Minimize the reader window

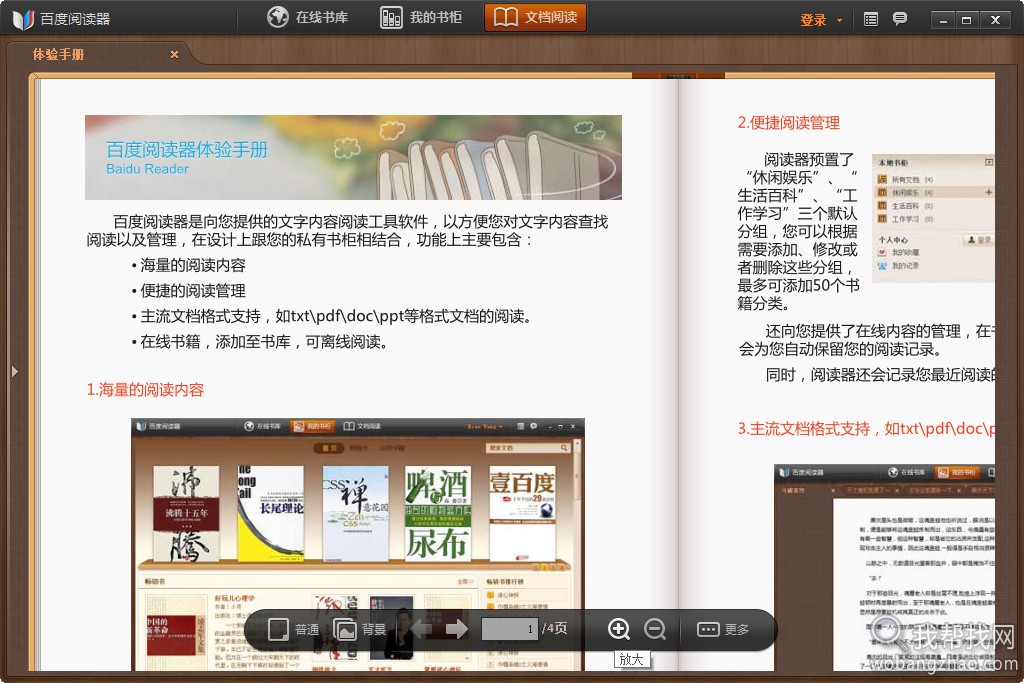point(942,20)
